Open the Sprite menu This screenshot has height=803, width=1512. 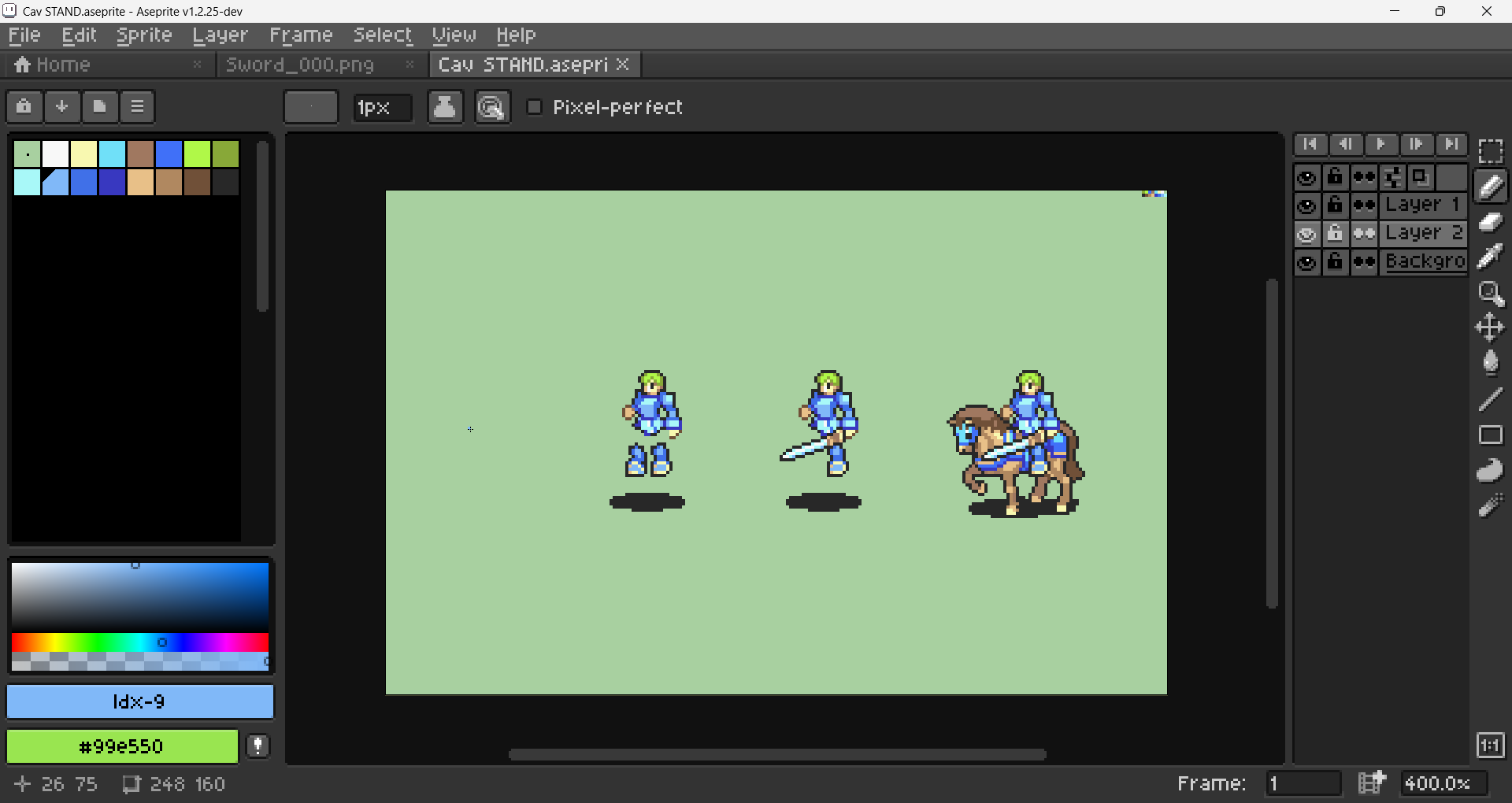pyautogui.click(x=144, y=35)
